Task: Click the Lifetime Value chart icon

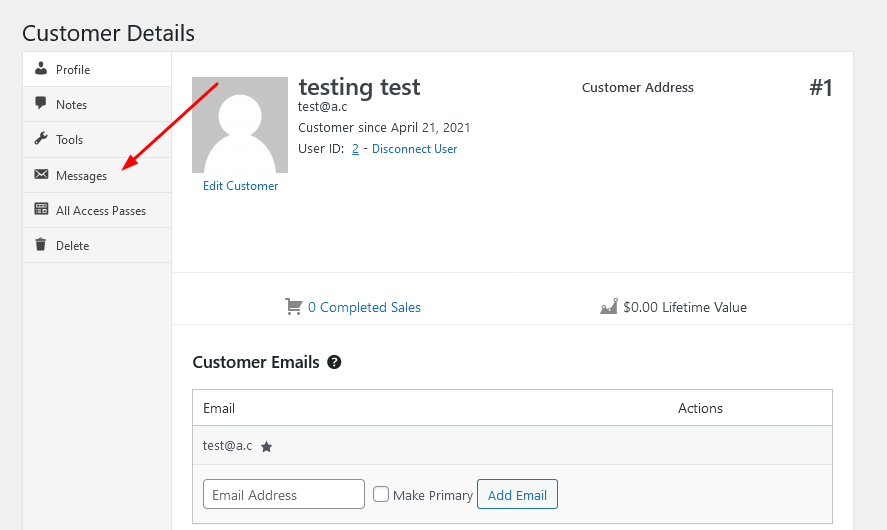Action: (x=608, y=307)
